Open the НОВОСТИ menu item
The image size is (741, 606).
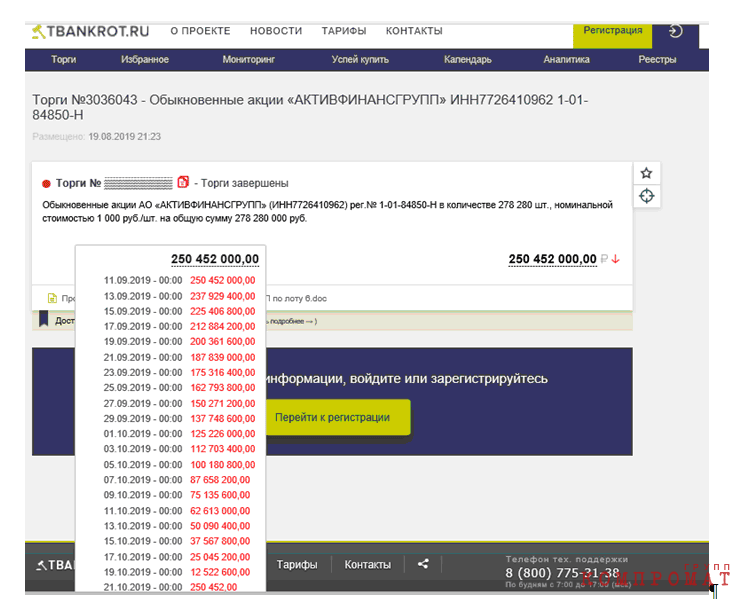pyautogui.click(x=276, y=31)
